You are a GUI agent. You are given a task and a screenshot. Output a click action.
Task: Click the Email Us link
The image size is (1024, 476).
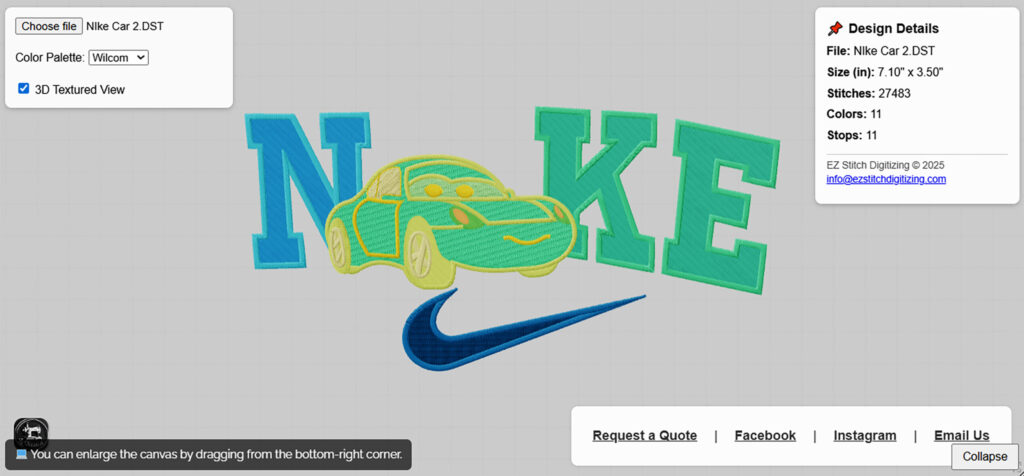click(961, 435)
